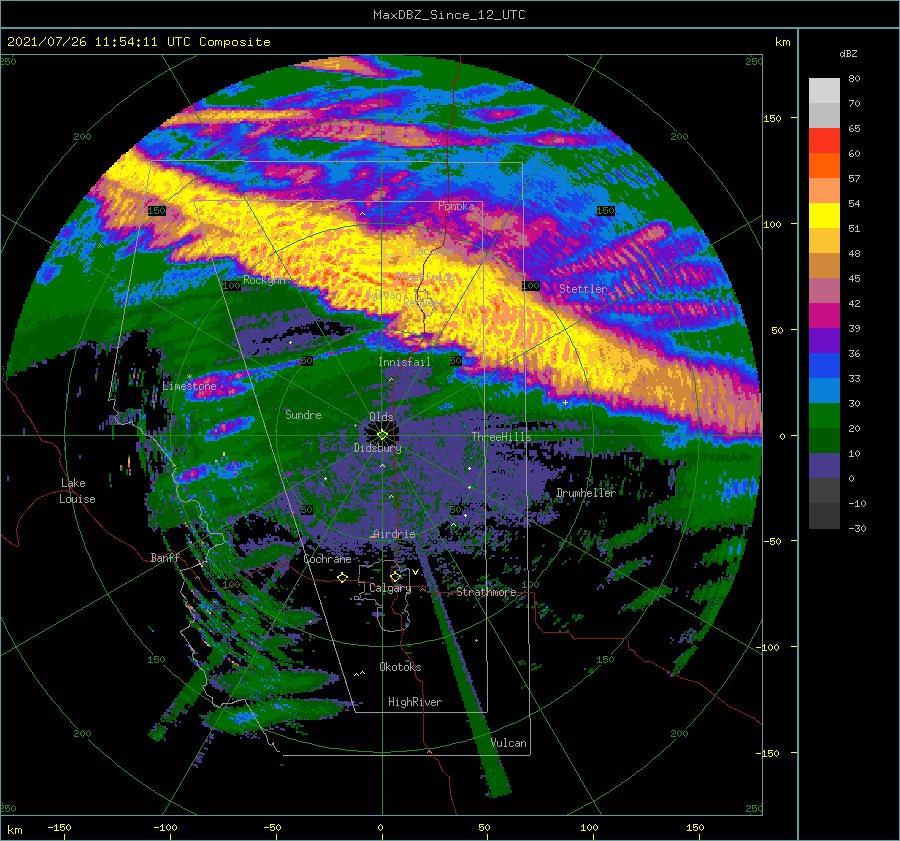
Task: Click the Vulcan town label
Action: click(x=509, y=743)
